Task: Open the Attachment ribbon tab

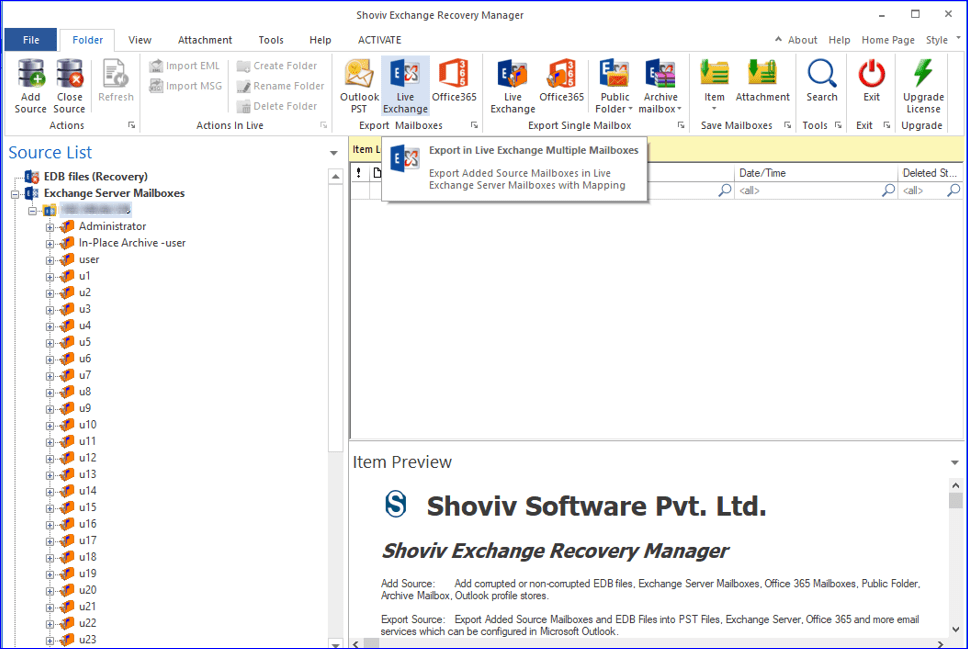Action: point(205,40)
